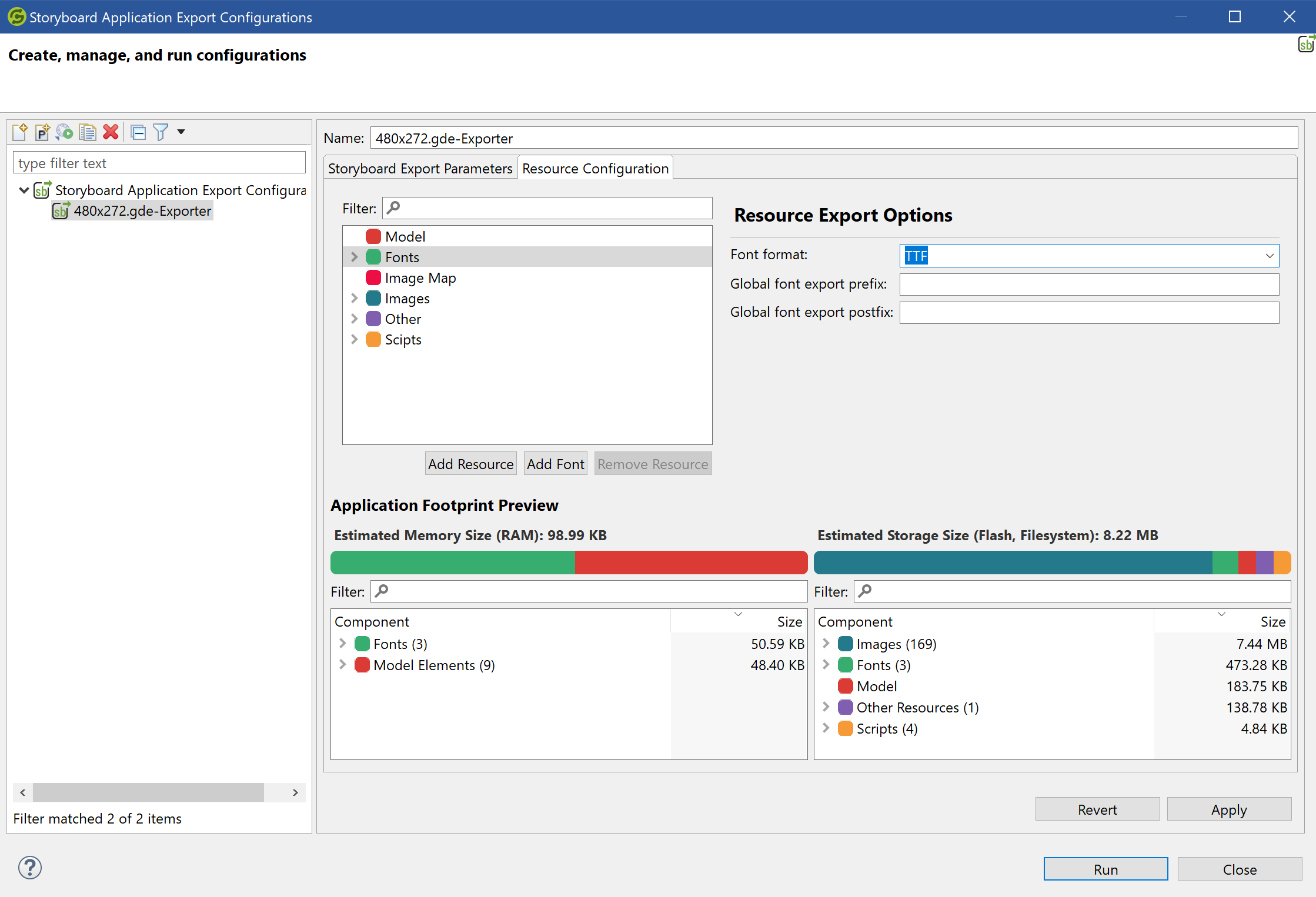
Task: Expand Model Elements (9) row
Action: (343, 665)
